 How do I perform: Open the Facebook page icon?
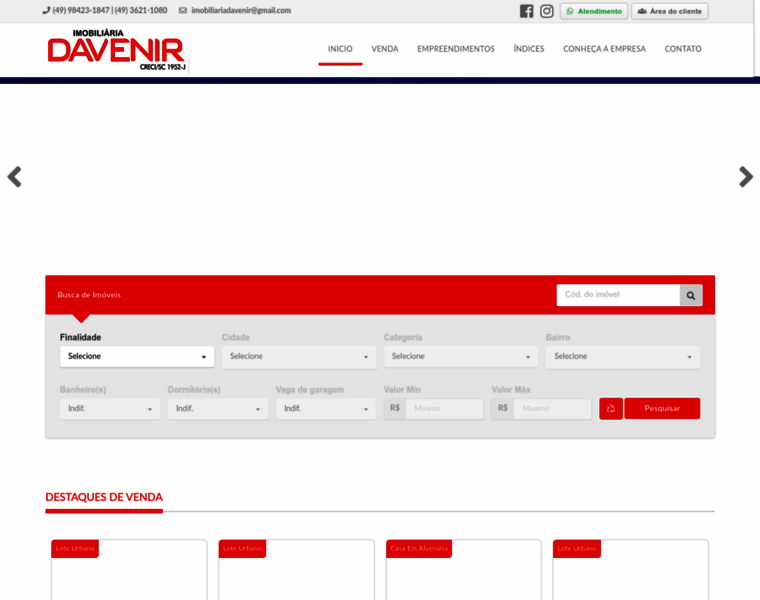[x=526, y=11]
